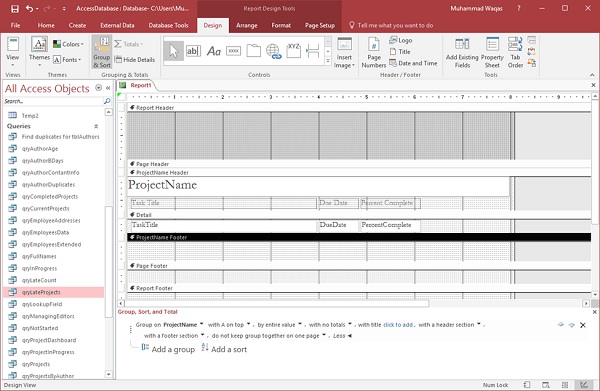Collapse the navigation pane with shutter button
The width and height of the screenshot is (600, 391).
pos(108,88)
